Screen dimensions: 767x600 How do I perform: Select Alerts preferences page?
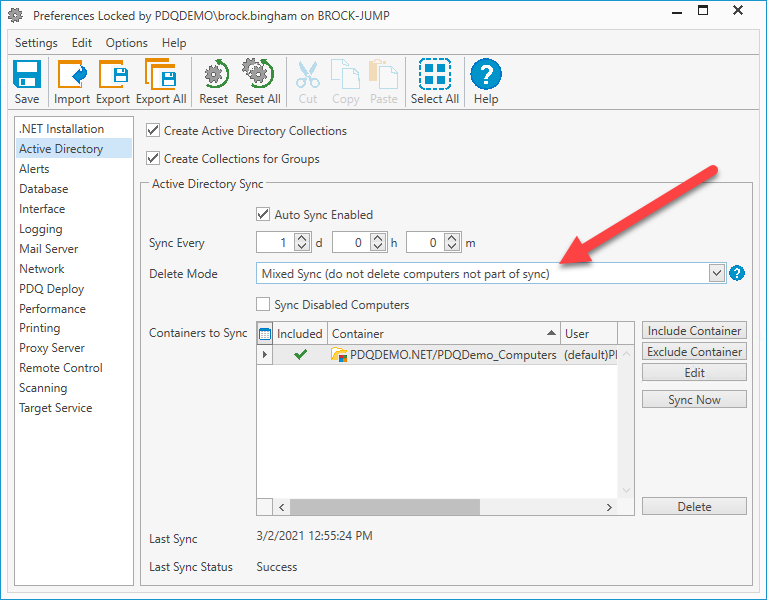73,169
